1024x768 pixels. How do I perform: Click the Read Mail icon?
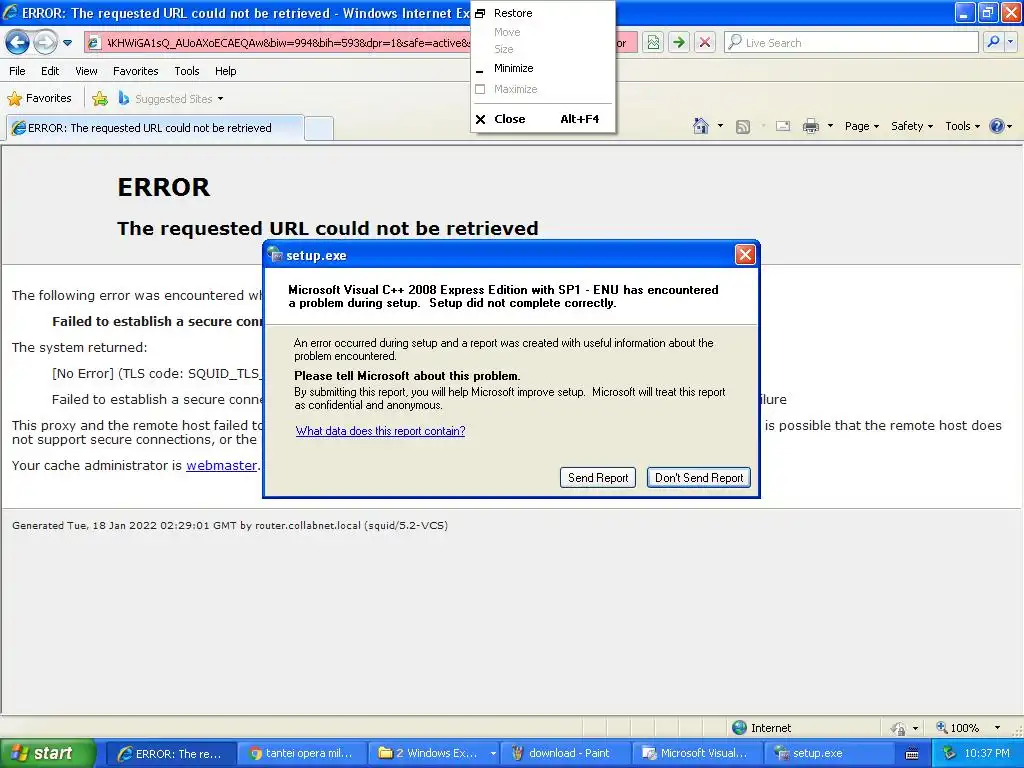(x=783, y=126)
